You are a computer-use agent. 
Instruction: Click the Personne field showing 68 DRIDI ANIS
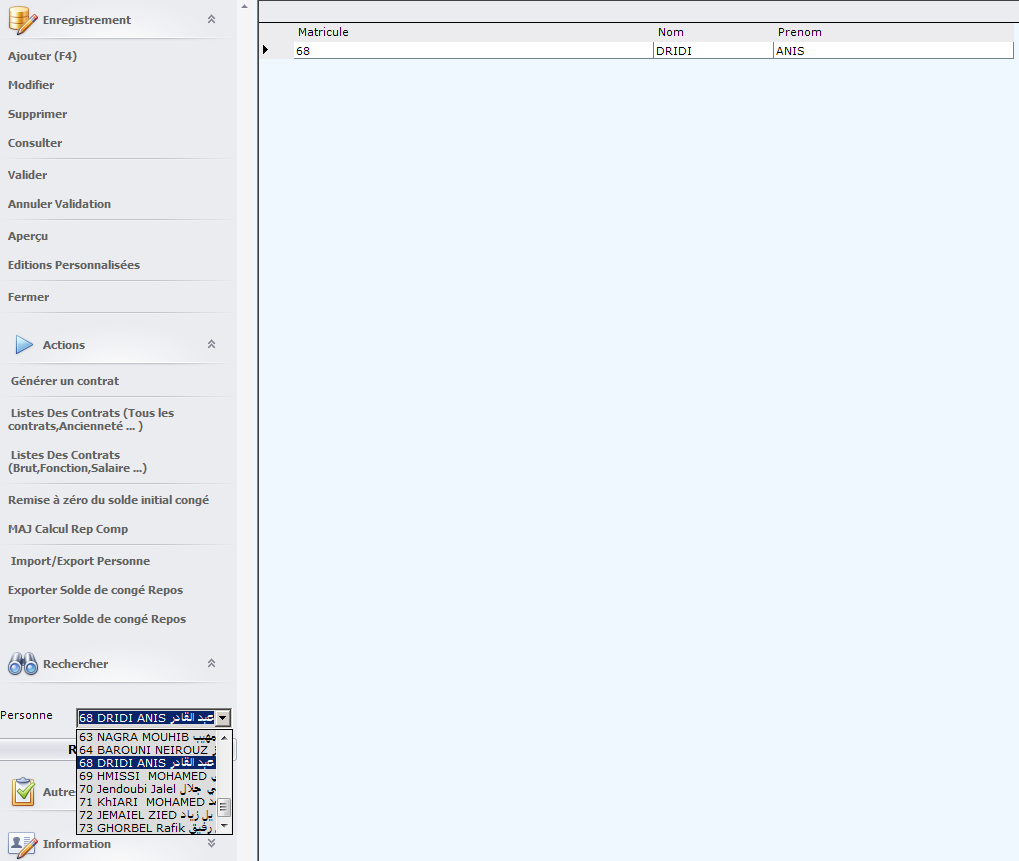pyautogui.click(x=146, y=718)
